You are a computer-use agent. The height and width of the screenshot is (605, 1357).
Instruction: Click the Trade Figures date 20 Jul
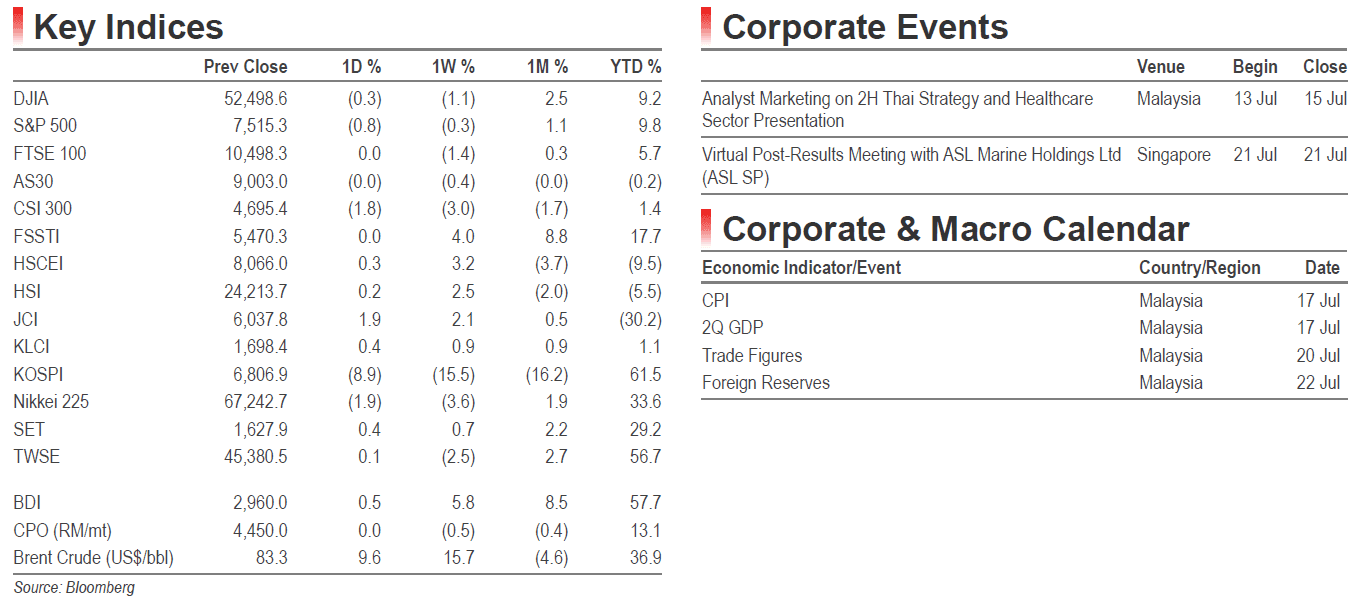(x=1318, y=356)
